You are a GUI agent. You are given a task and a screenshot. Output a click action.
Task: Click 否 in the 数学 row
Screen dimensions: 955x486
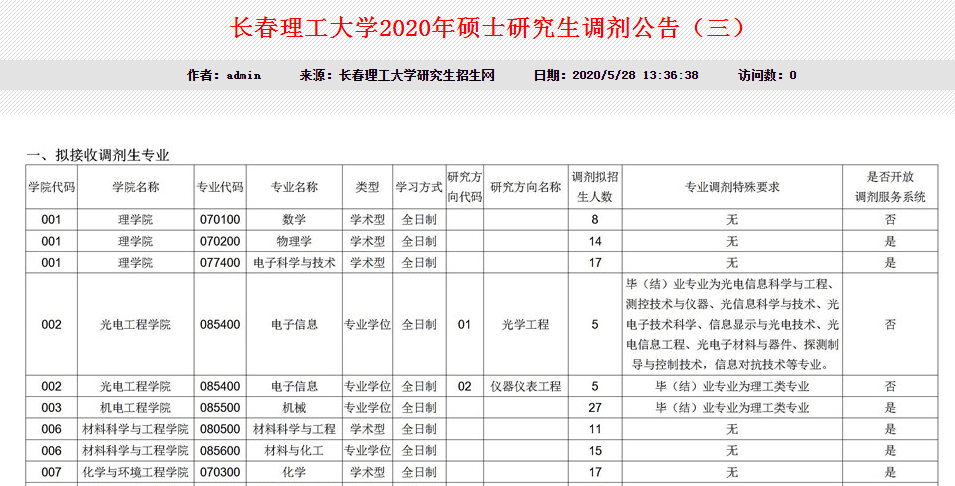pos(890,220)
